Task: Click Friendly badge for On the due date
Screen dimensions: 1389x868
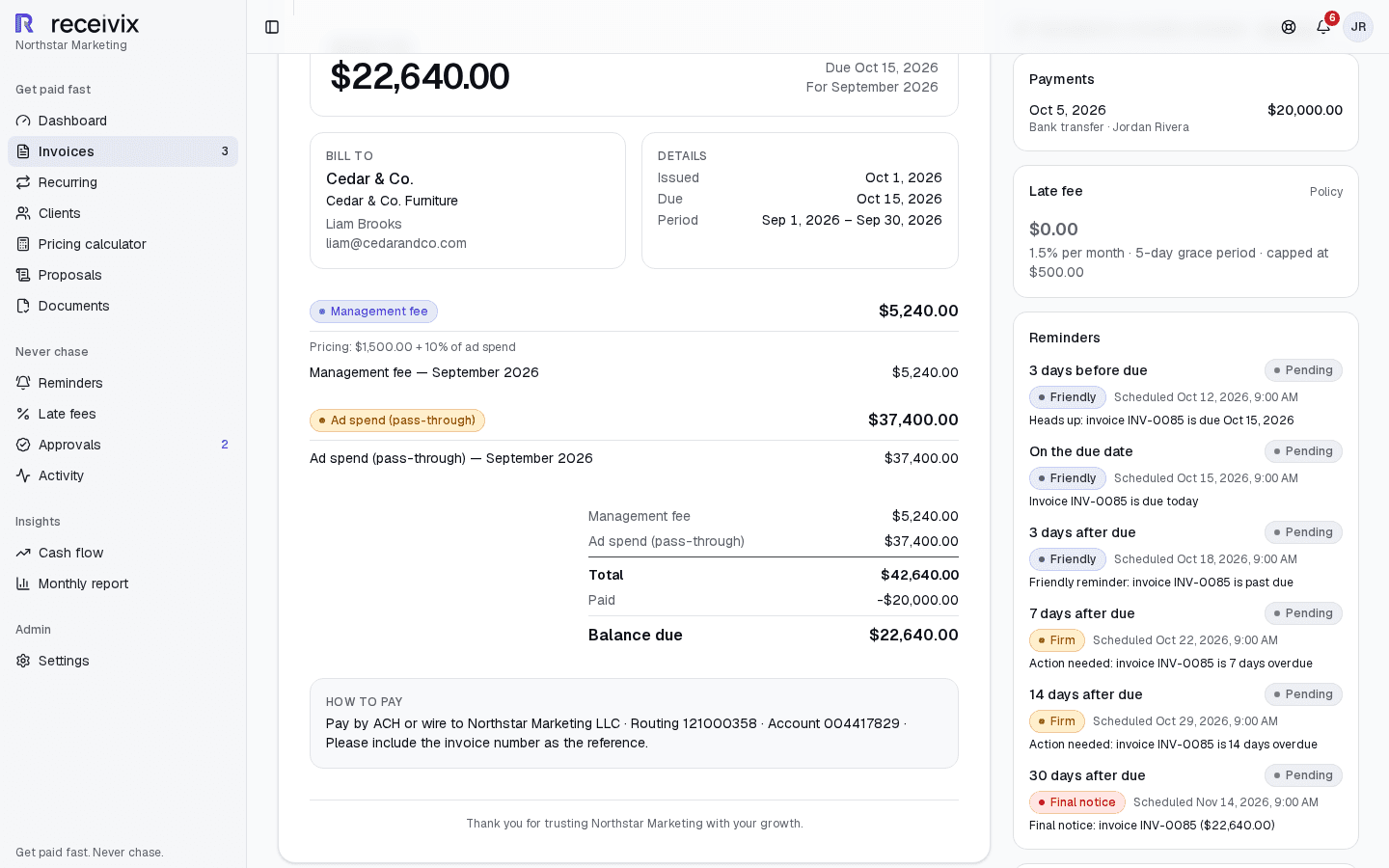Action: (1067, 478)
